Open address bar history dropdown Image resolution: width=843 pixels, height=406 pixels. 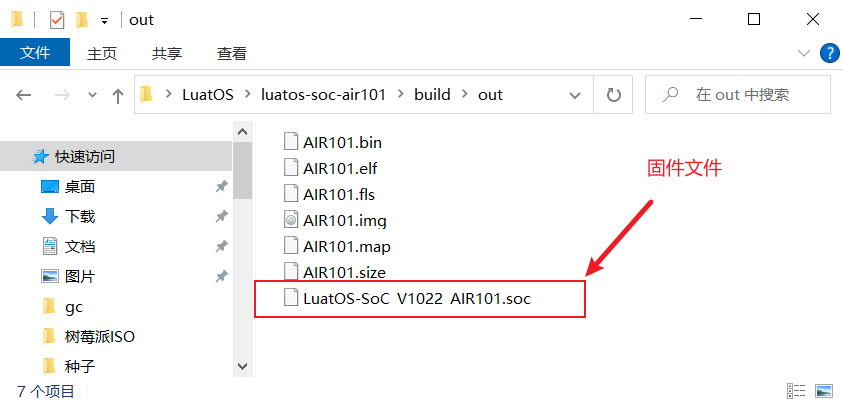pos(575,95)
